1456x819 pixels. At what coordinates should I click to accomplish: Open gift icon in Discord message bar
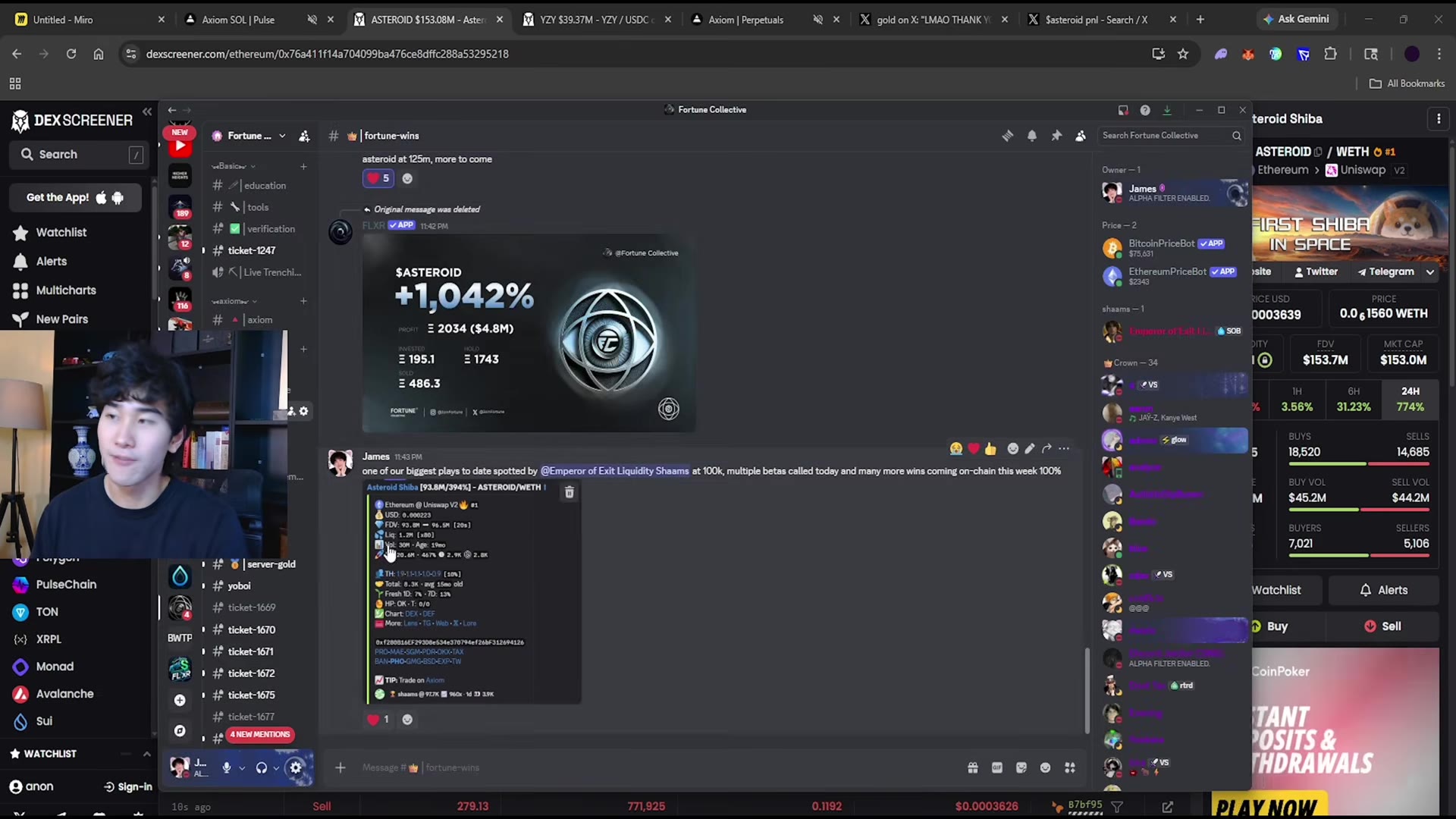coord(972,768)
